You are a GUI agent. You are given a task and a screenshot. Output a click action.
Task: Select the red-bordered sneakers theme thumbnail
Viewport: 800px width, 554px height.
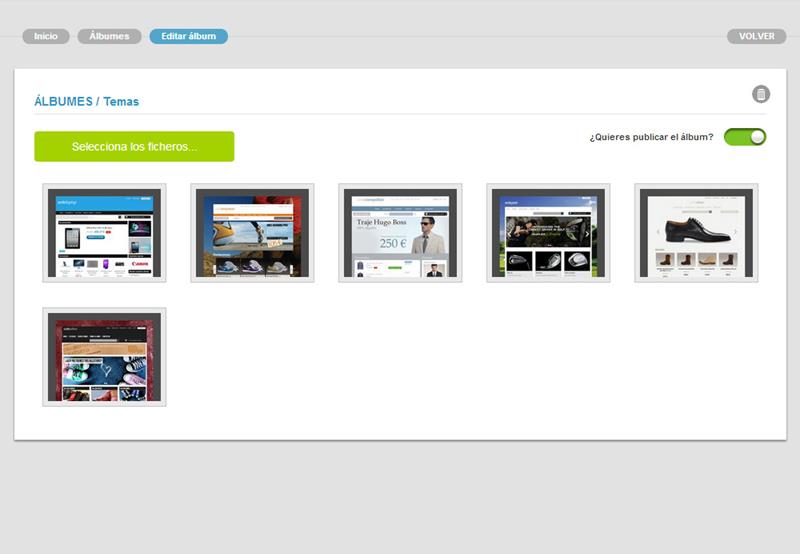[x=104, y=357]
